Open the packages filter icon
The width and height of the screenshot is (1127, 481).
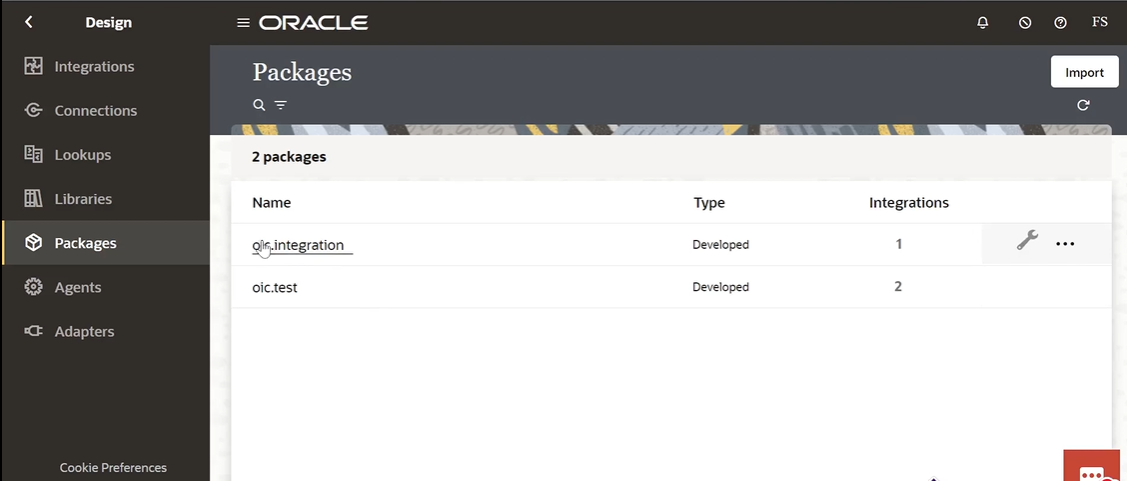tap(280, 105)
